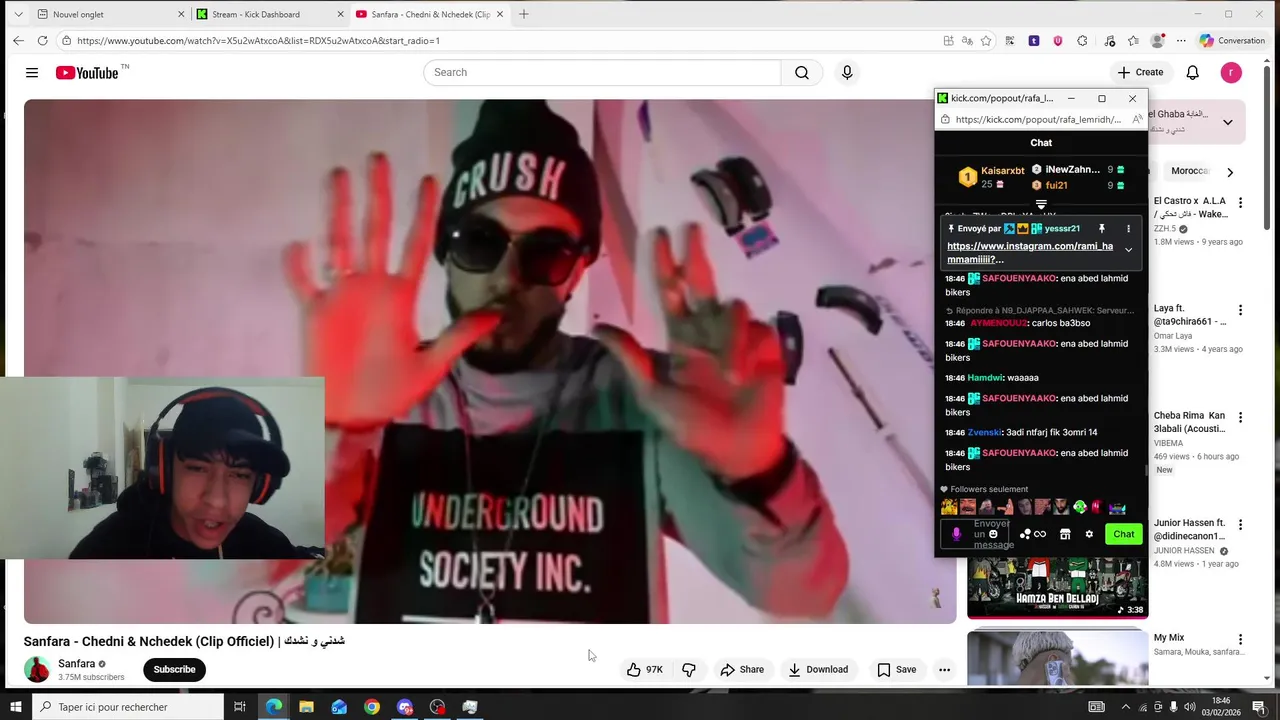Refresh the page in the browser
1280x720 pixels.
click(x=42, y=41)
